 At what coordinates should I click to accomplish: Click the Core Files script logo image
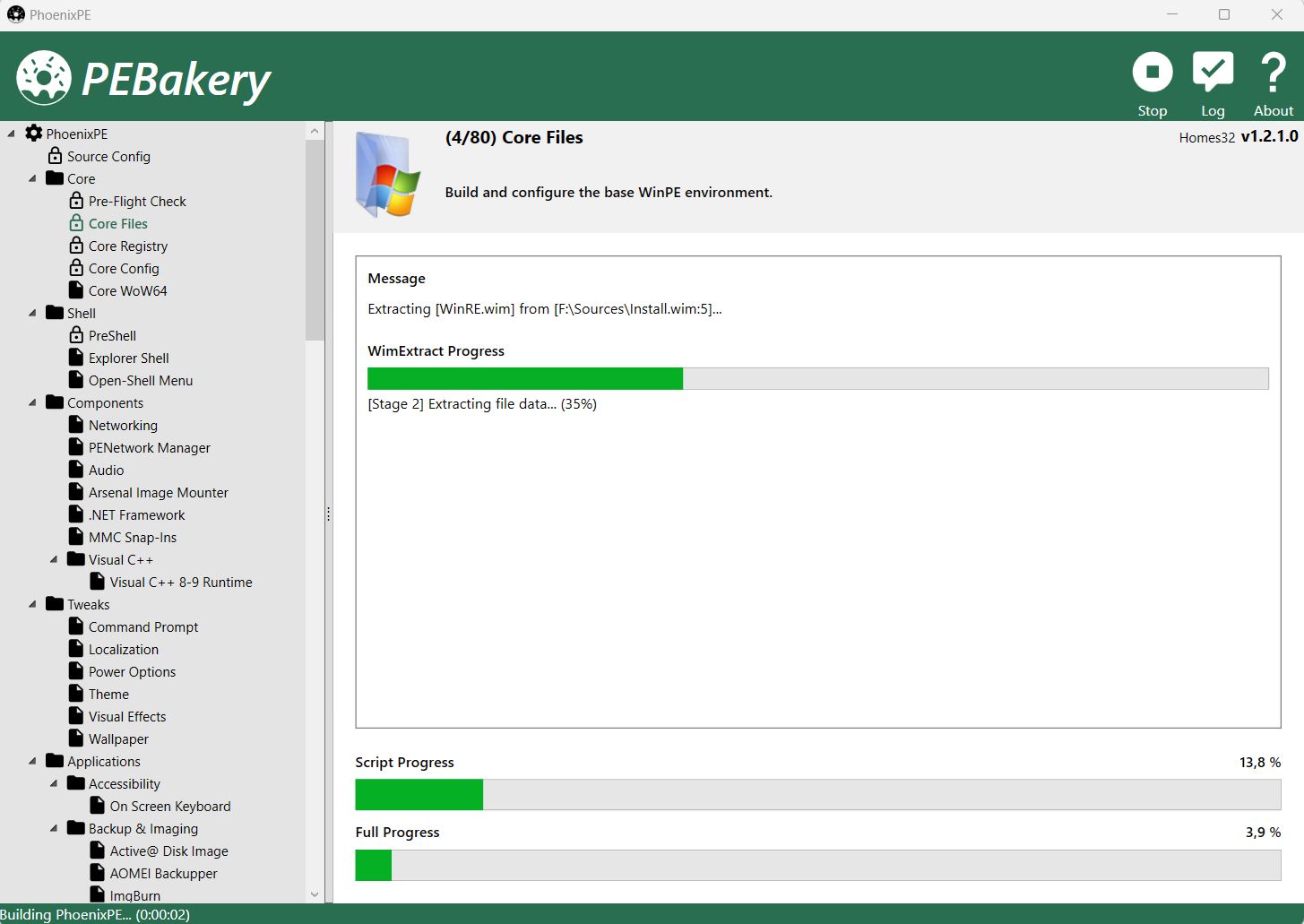tap(388, 175)
